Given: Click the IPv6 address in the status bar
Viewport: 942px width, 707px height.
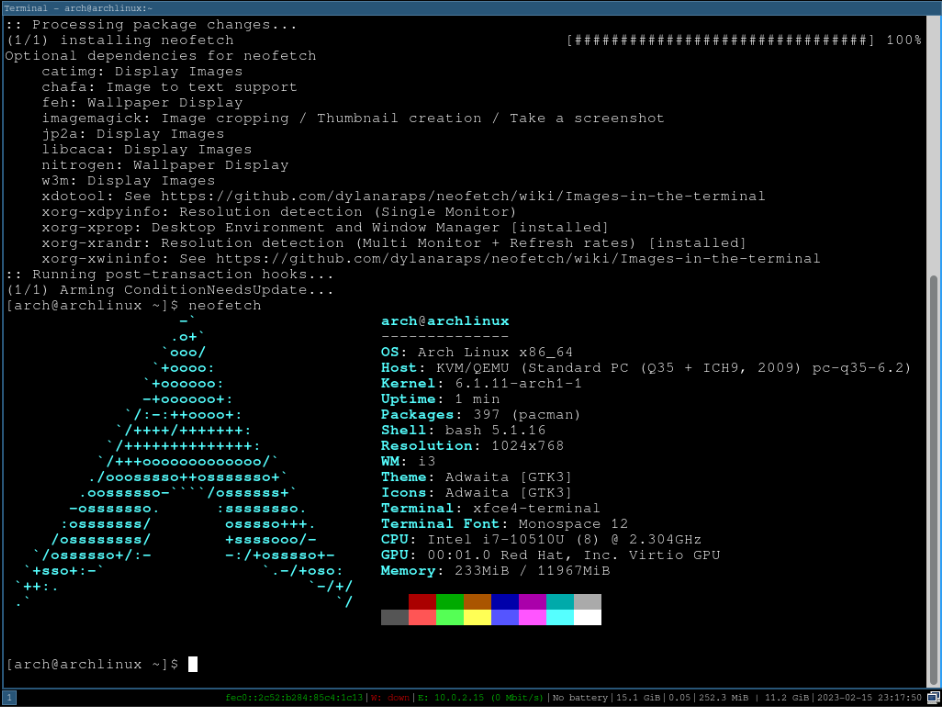Looking at the screenshot, I should tap(294, 697).
